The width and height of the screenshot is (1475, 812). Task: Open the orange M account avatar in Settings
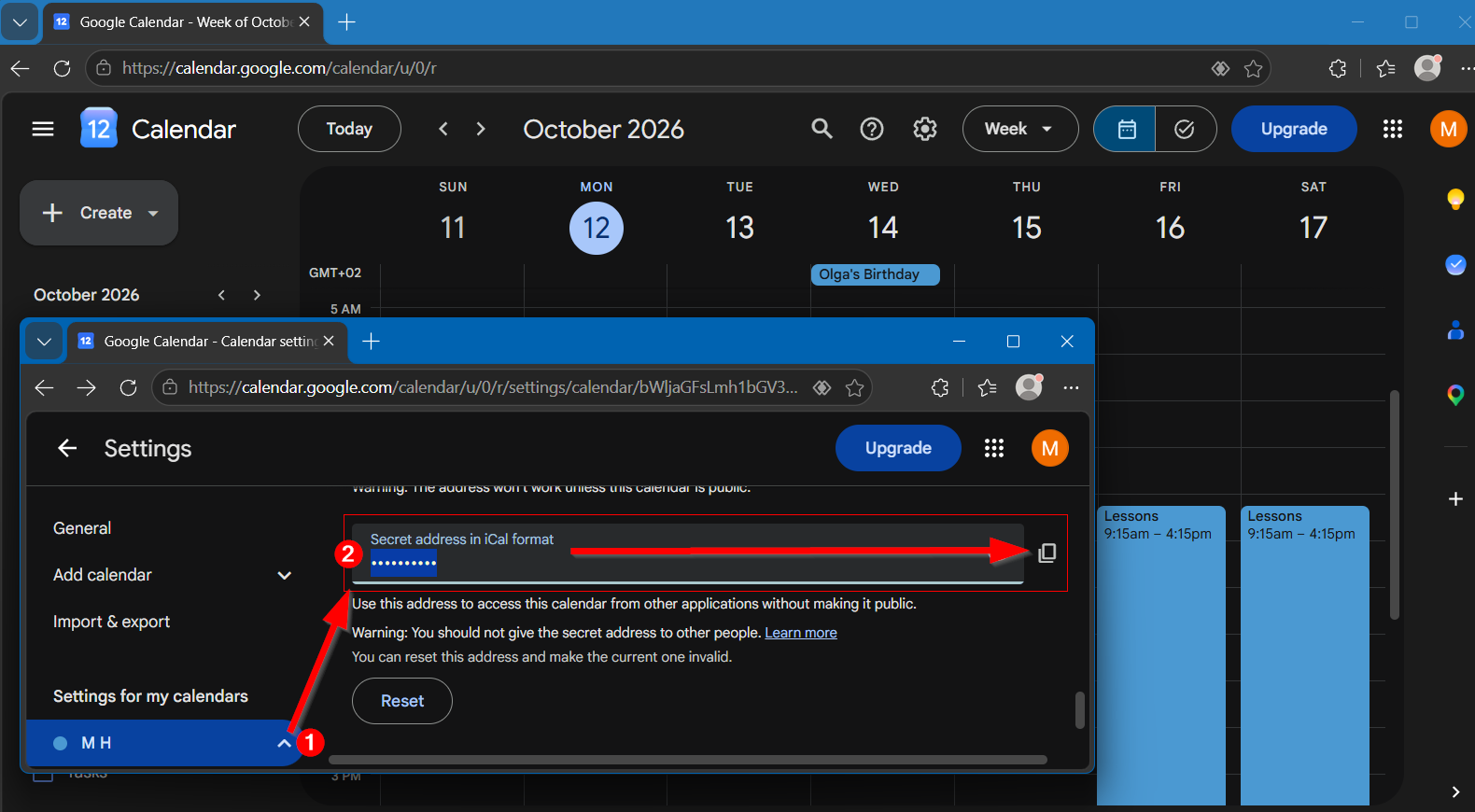pyautogui.click(x=1050, y=448)
